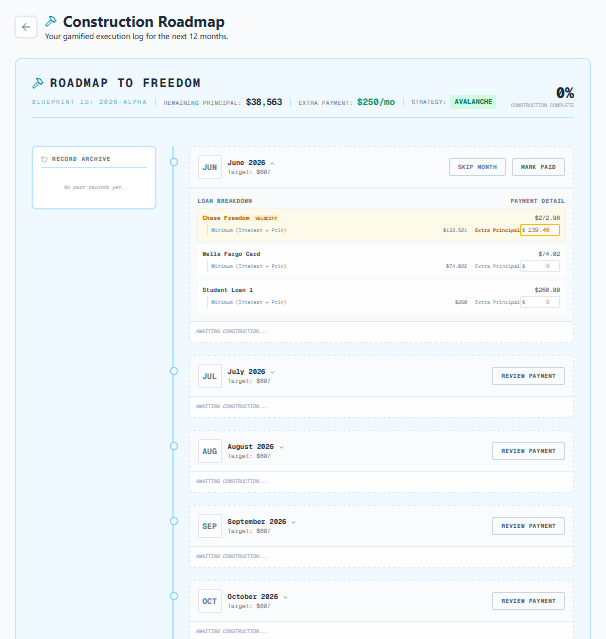Click the 'No past records yet.' message
606x639 pixels.
pyautogui.click(x=93, y=187)
